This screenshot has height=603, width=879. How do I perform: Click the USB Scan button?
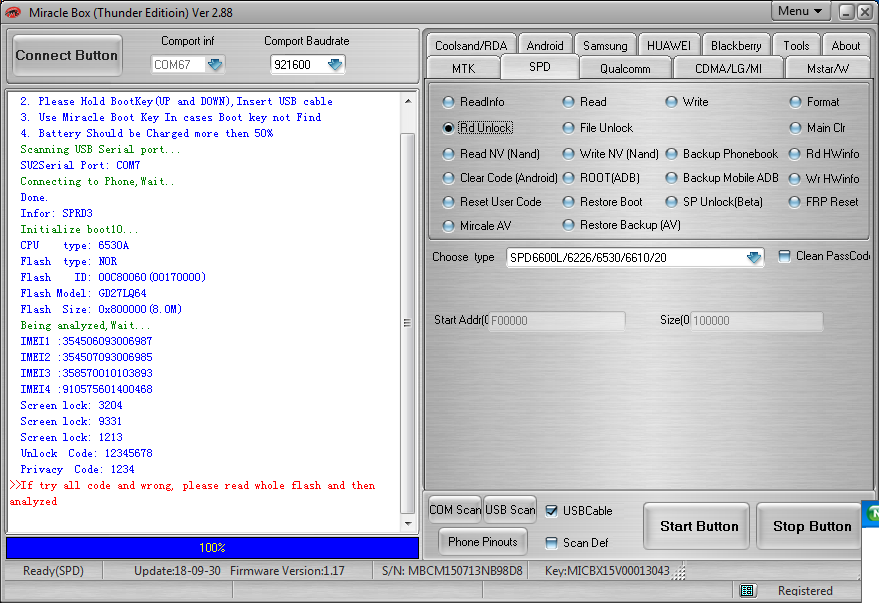coord(510,509)
